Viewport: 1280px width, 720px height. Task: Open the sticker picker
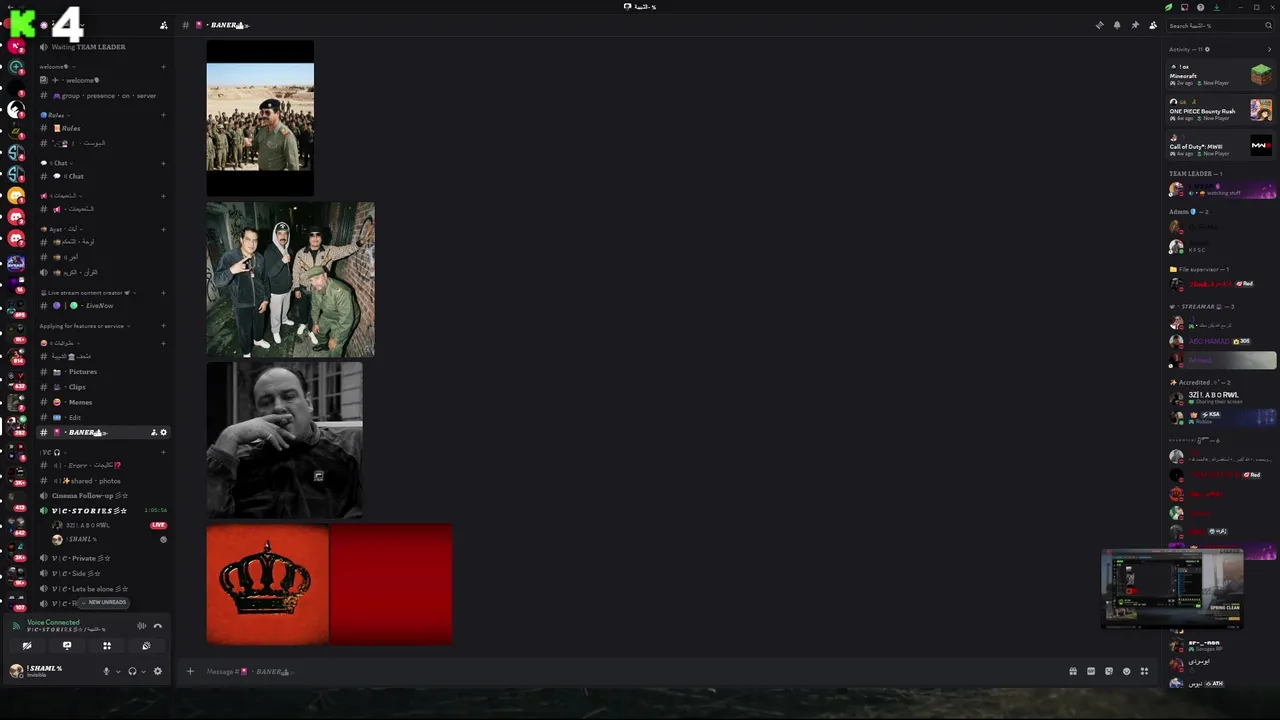tap(1109, 671)
